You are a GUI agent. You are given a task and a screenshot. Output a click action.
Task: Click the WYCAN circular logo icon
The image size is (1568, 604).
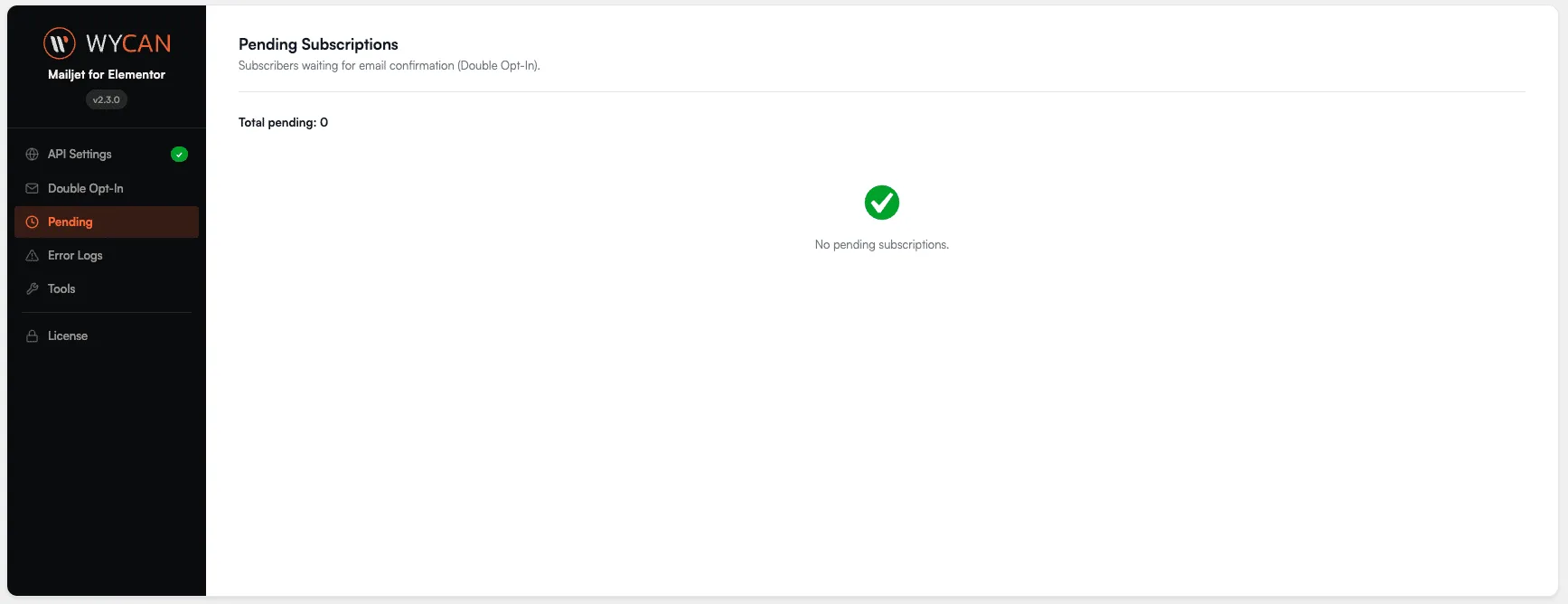[60, 42]
